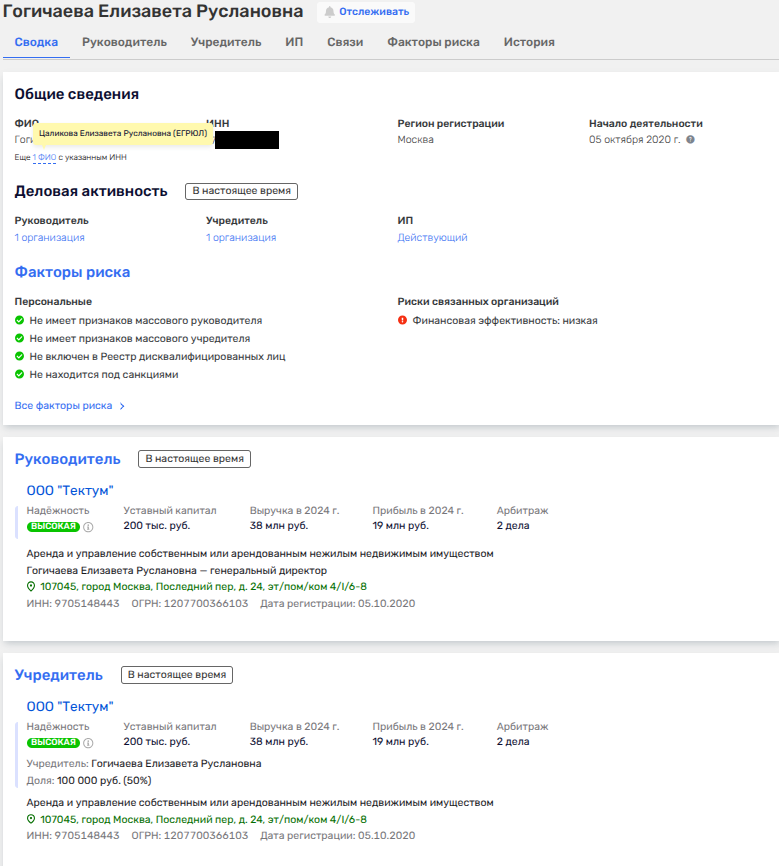Click info icon near ВЫСОКАЯ in Учредитель section
Viewport: 779px width, 866px height.
88,743
